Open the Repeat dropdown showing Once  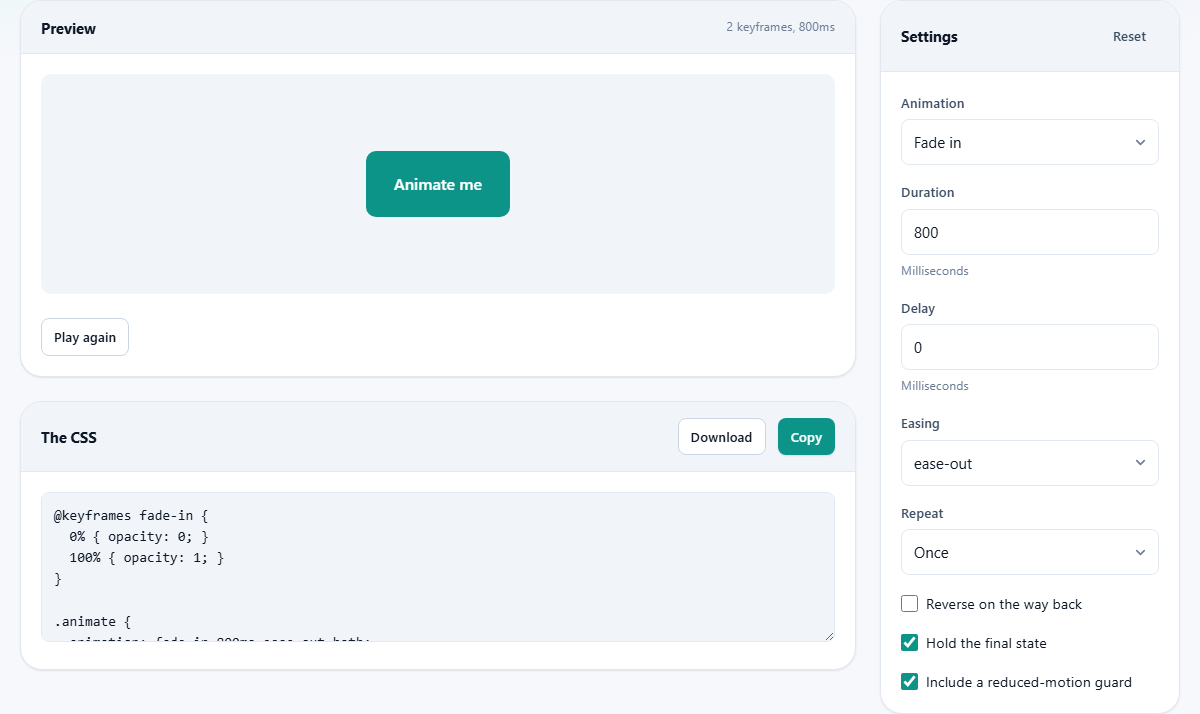click(x=1030, y=552)
